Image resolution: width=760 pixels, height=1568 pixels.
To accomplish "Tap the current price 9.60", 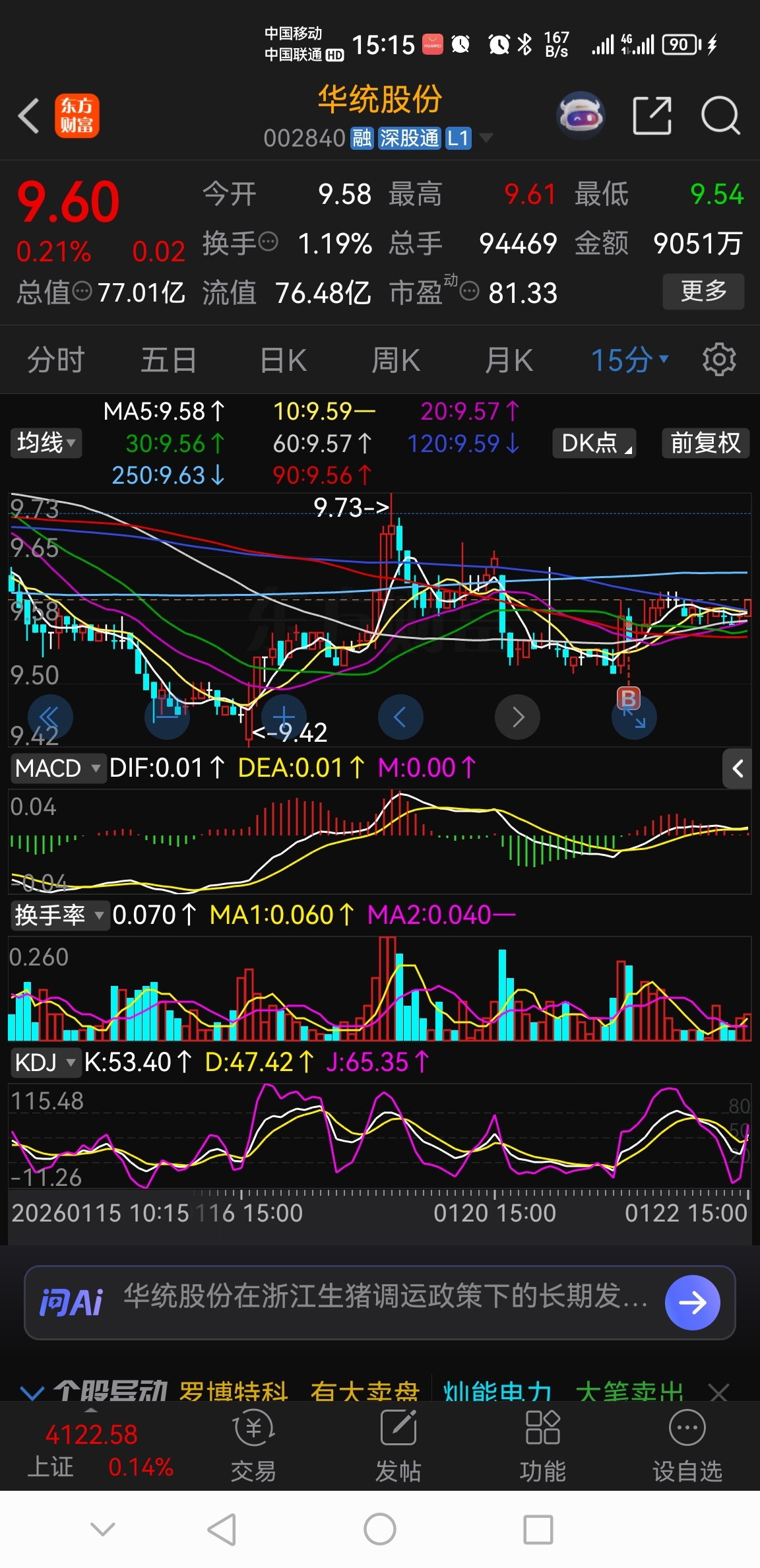I will [x=68, y=203].
